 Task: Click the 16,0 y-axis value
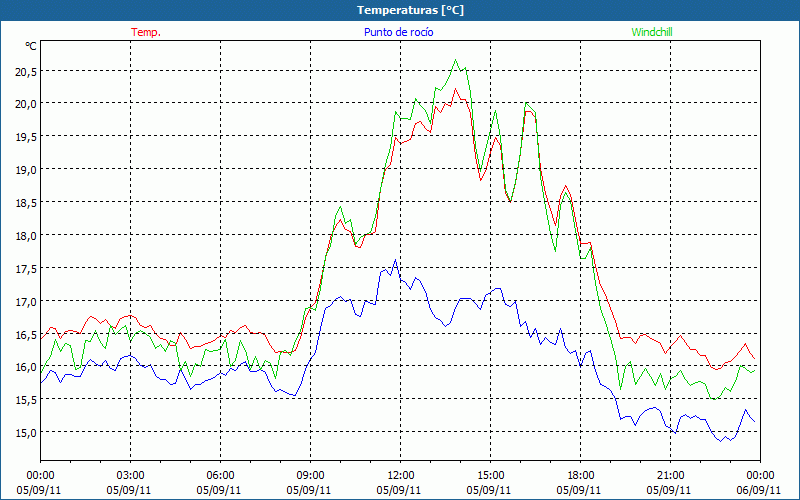pos(26,367)
